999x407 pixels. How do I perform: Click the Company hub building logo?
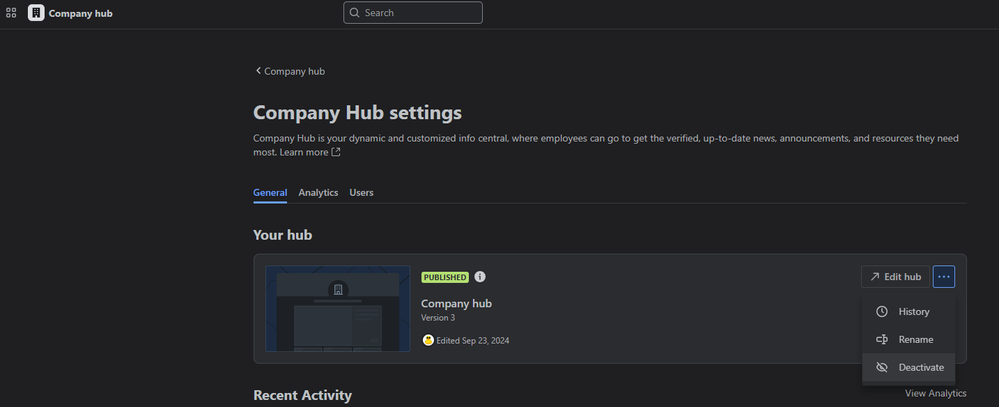[x=36, y=13]
